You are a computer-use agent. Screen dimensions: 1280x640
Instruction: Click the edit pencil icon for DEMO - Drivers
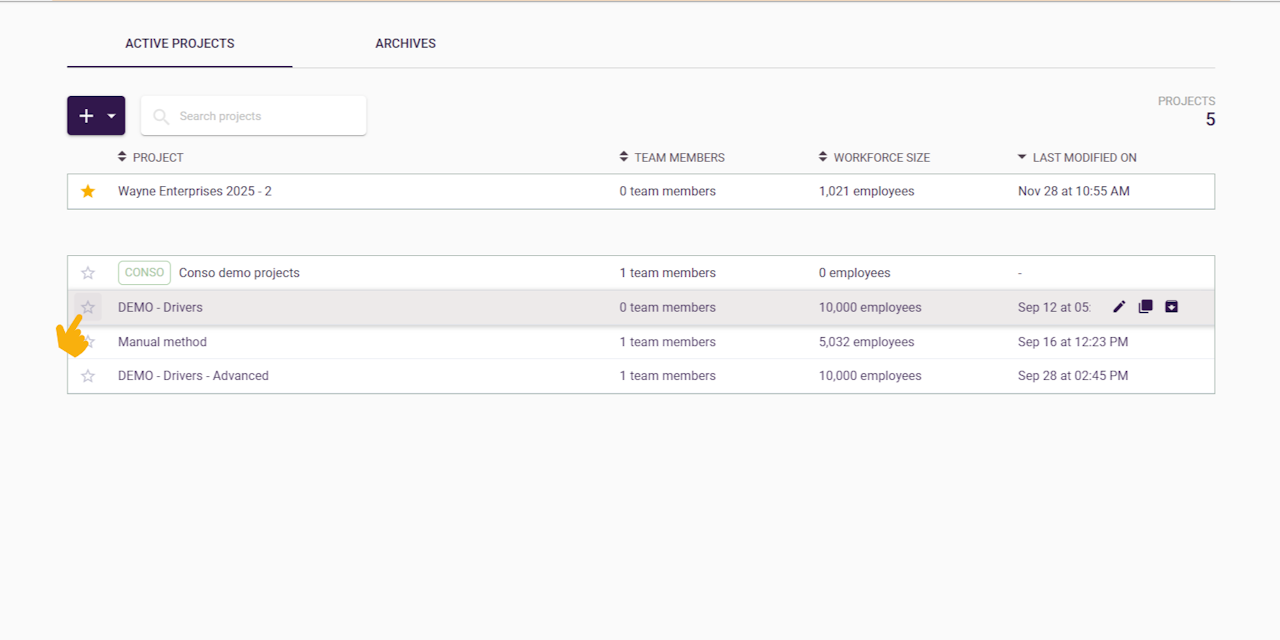(x=1119, y=307)
